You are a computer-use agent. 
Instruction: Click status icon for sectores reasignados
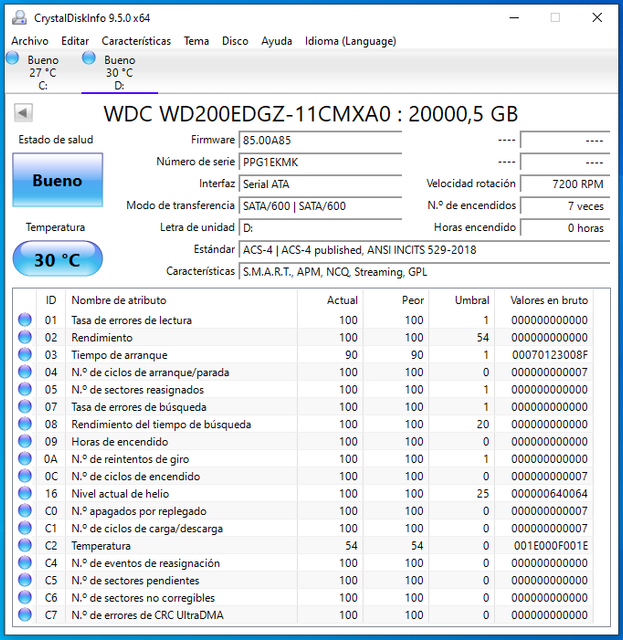(x=25, y=389)
